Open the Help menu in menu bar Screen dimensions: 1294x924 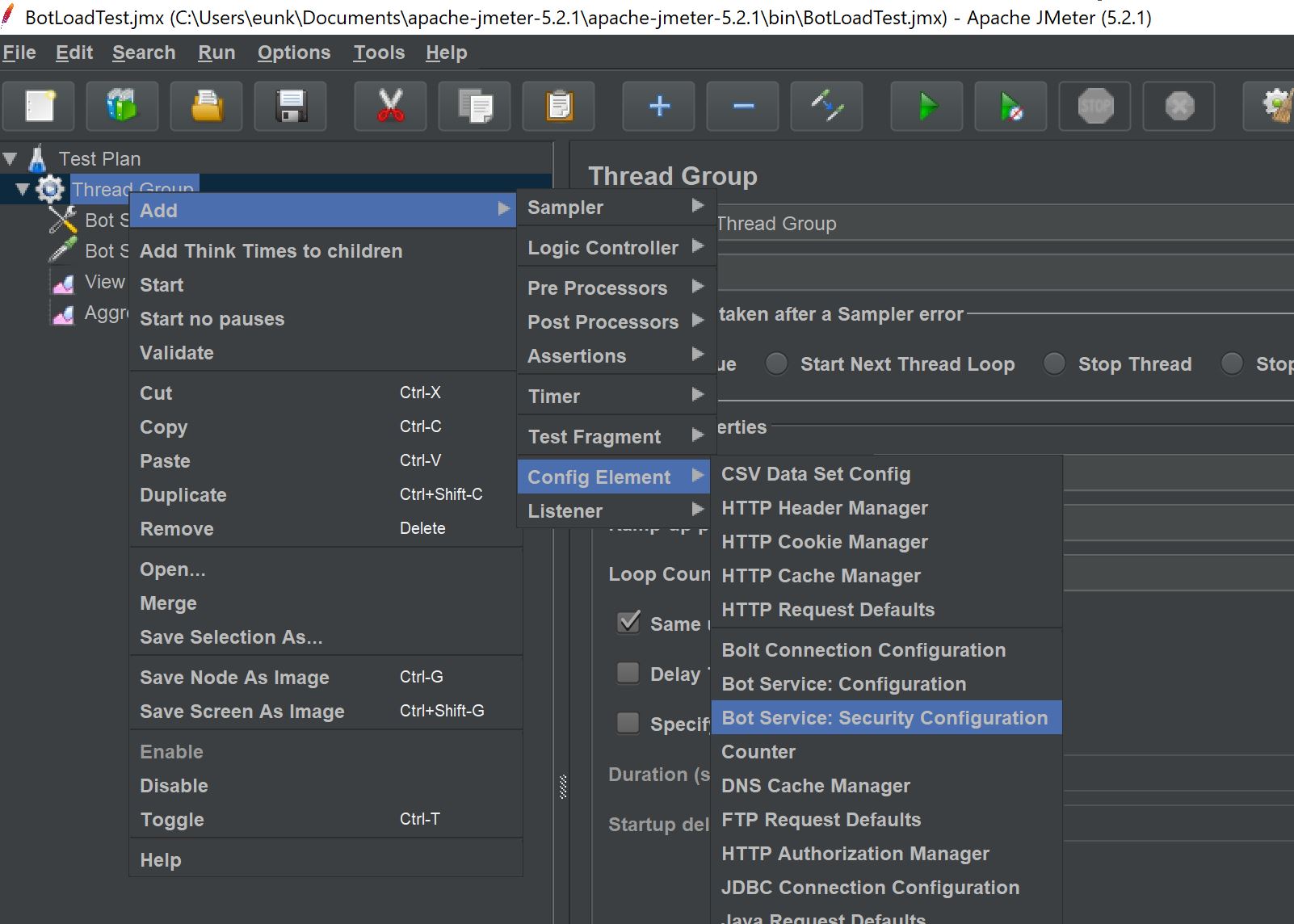[447, 52]
